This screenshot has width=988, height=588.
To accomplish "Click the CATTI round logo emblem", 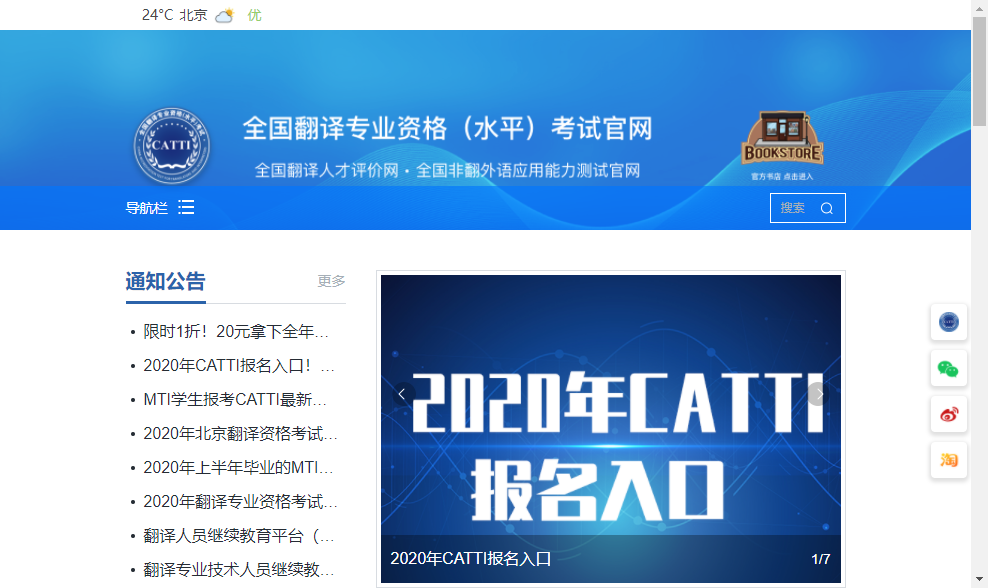I will point(171,146).
